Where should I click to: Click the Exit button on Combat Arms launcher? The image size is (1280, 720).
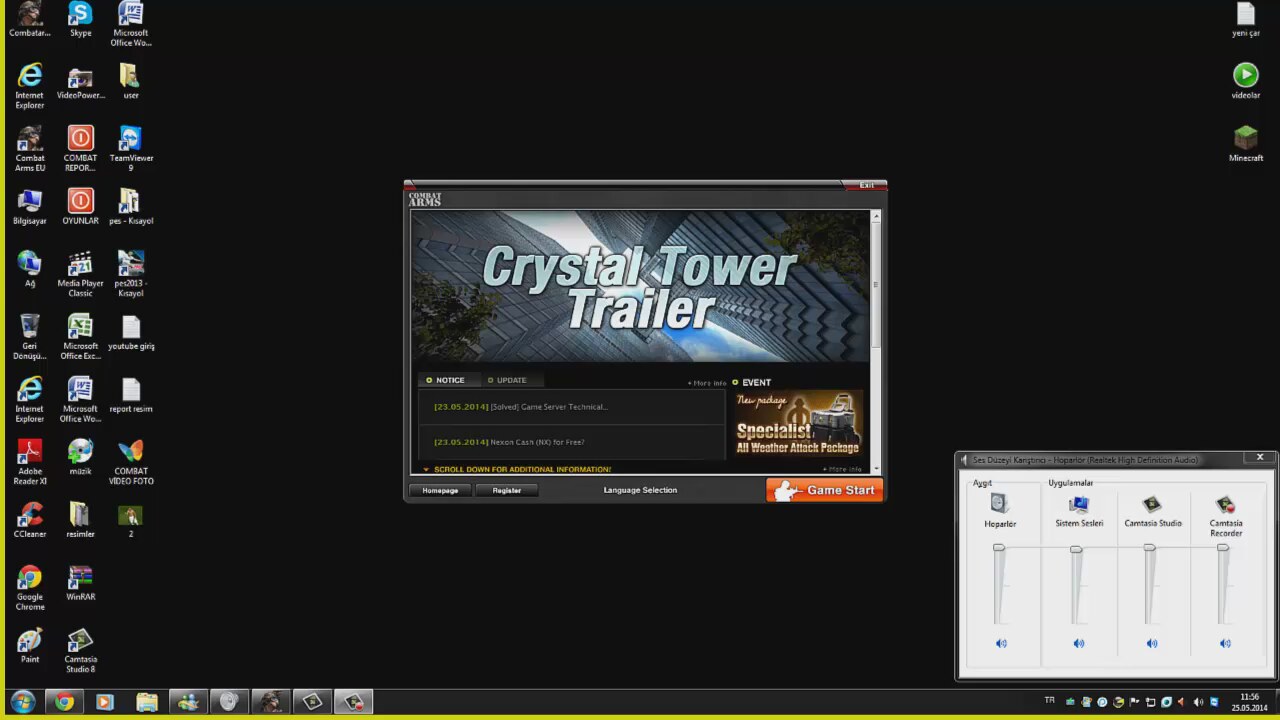(x=866, y=185)
